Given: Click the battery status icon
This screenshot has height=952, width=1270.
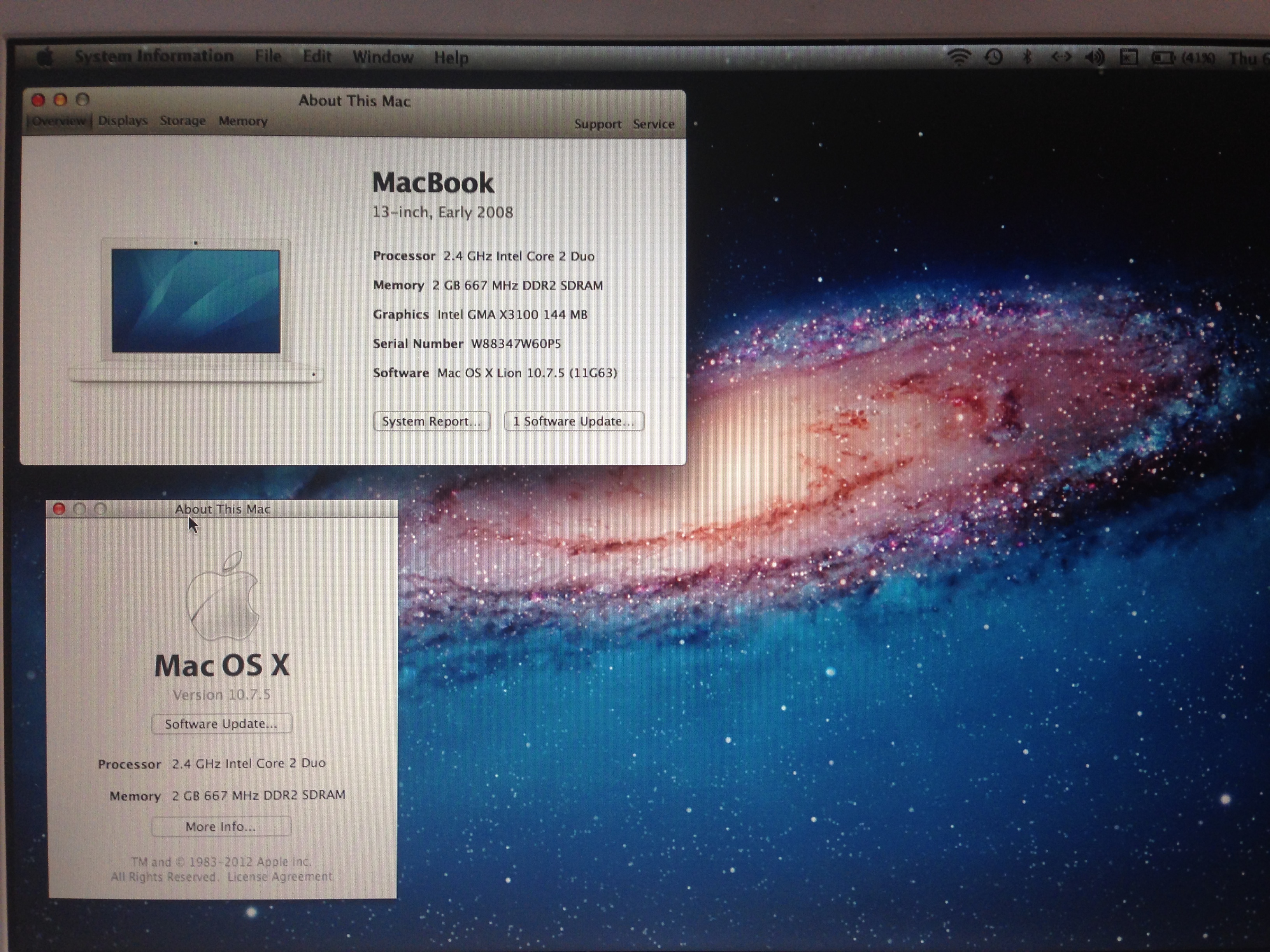Looking at the screenshot, I should tap(1164, 58).
